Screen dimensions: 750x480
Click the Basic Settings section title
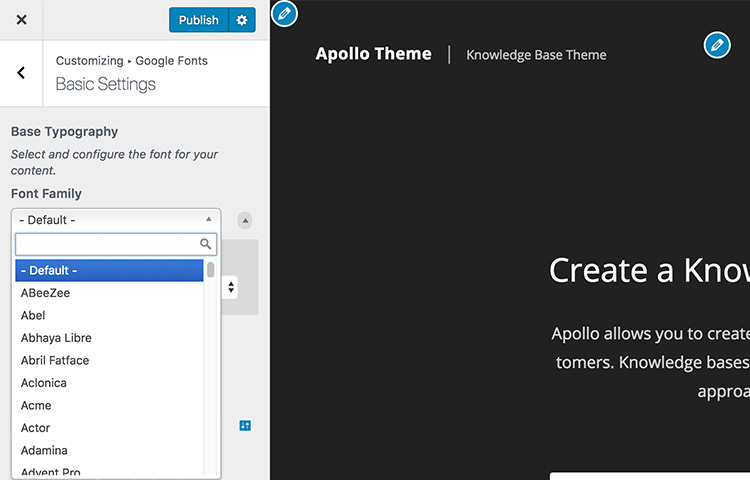pyautogui.click(x=106, y=84)
